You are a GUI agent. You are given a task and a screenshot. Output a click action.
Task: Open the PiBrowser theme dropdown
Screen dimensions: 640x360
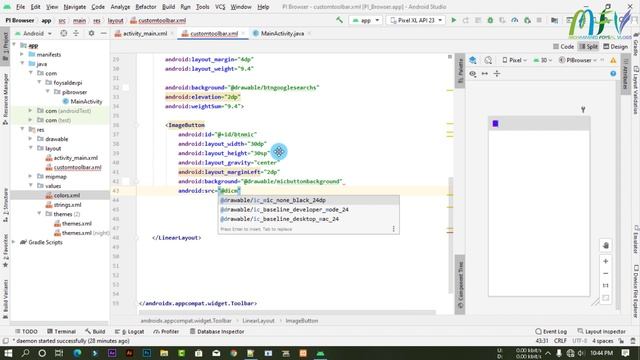(578, 60)
